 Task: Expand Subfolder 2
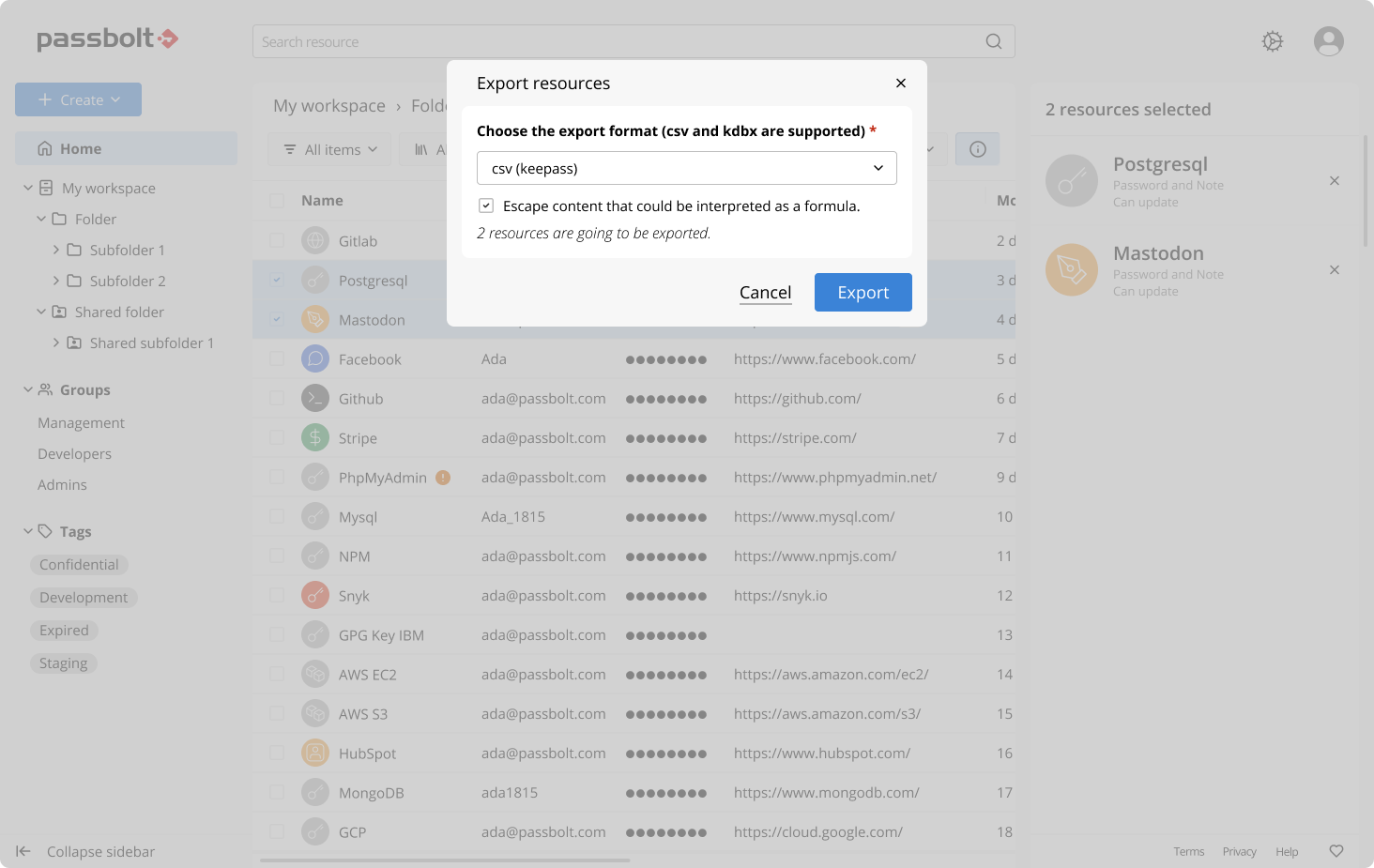56,281
